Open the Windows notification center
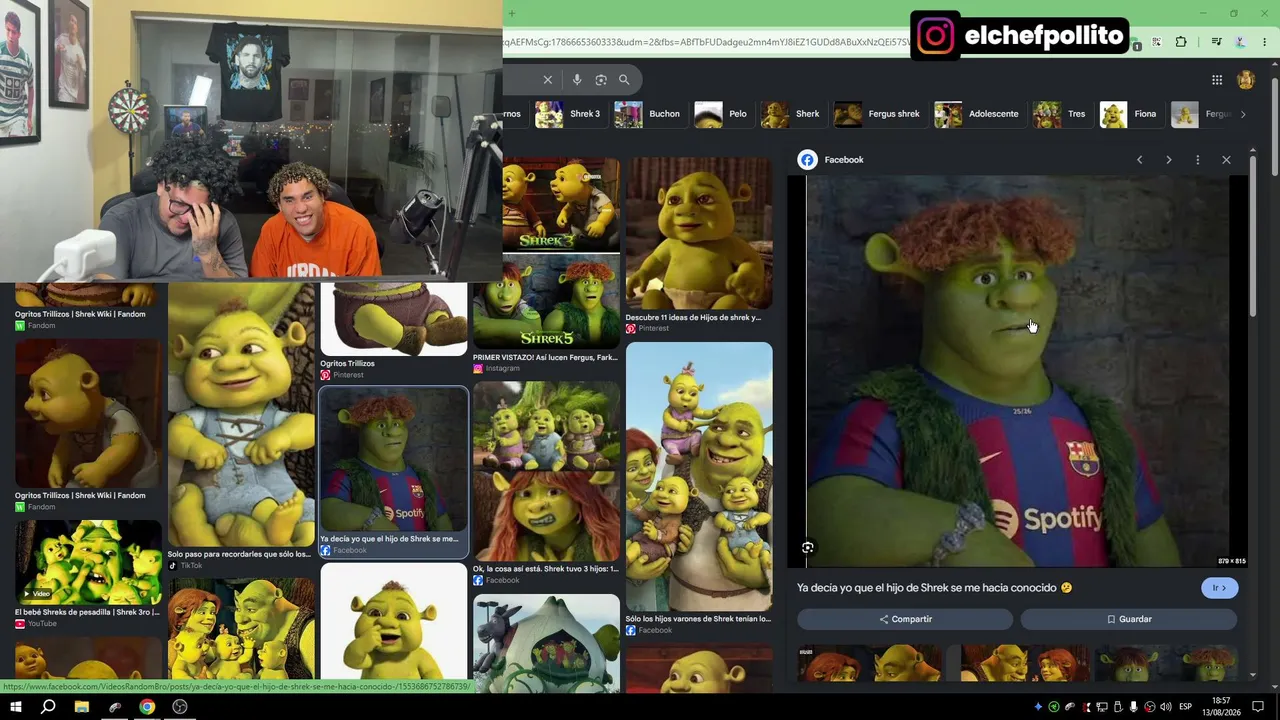The width and height of the screenshot is (1280, 720). pyautogui.click(x=1259, y=707)
